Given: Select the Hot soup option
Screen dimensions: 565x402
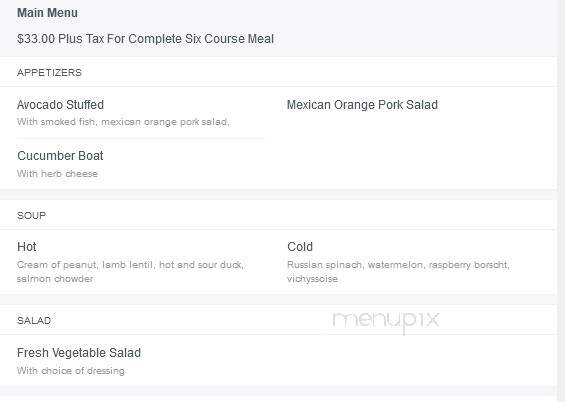Looking at the screenshot, I should [27, 247].
